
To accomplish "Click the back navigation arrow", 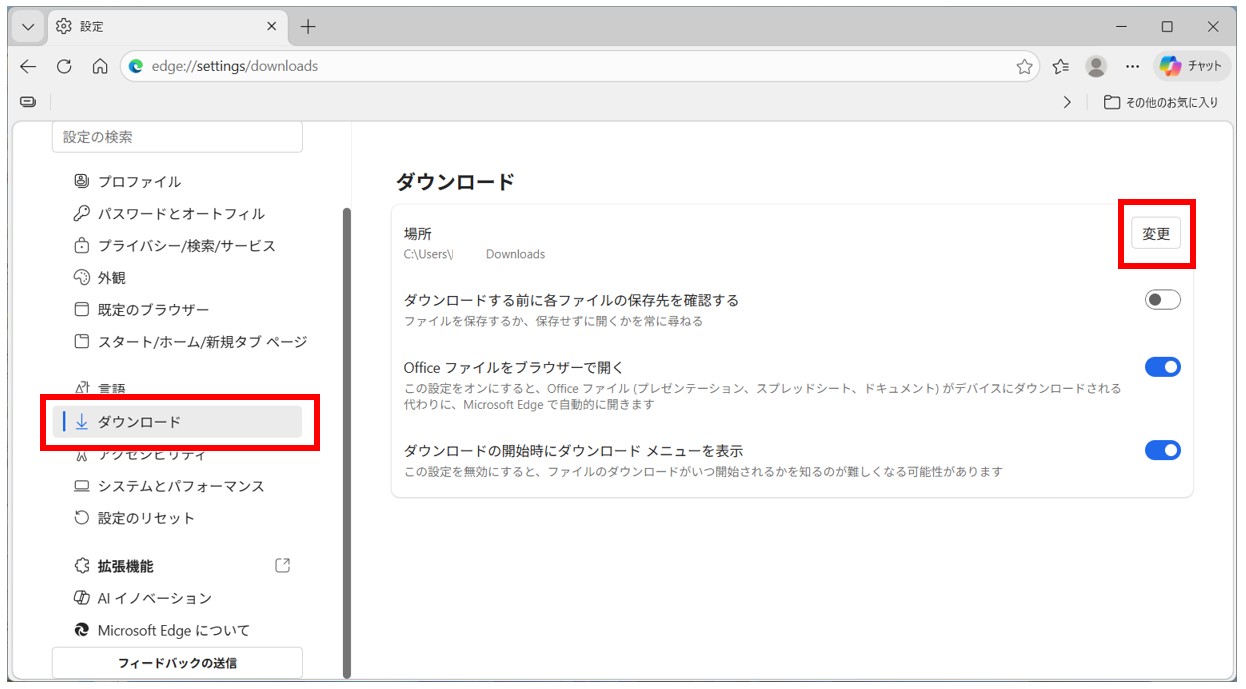I will click(x=27, y=66).
